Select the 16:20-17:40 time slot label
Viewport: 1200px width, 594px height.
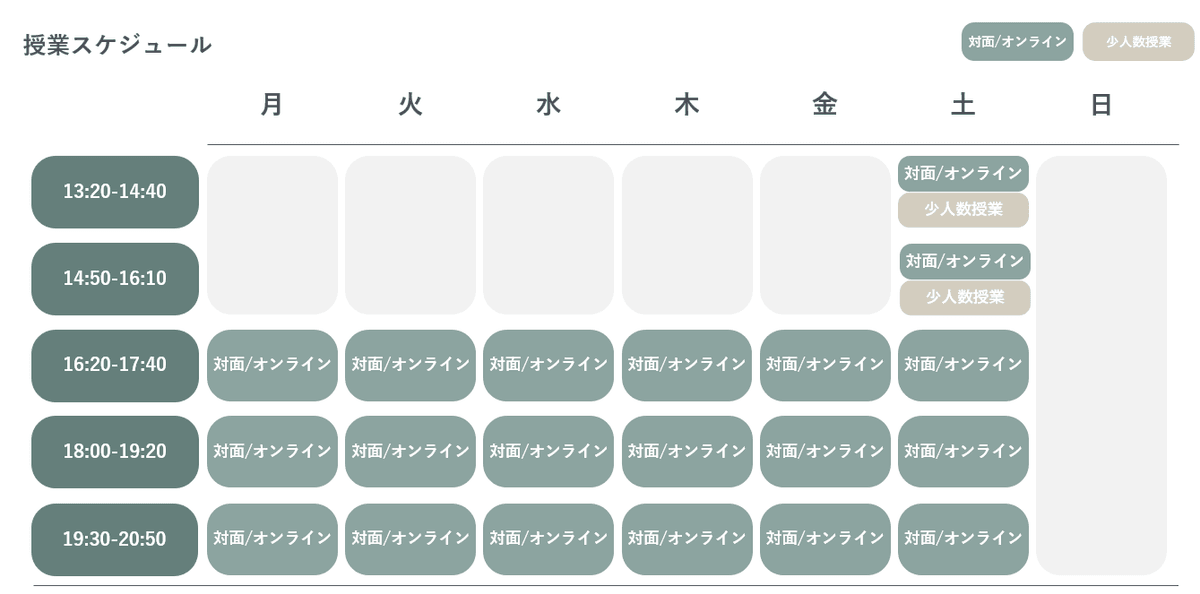click(x=115, y=365)
